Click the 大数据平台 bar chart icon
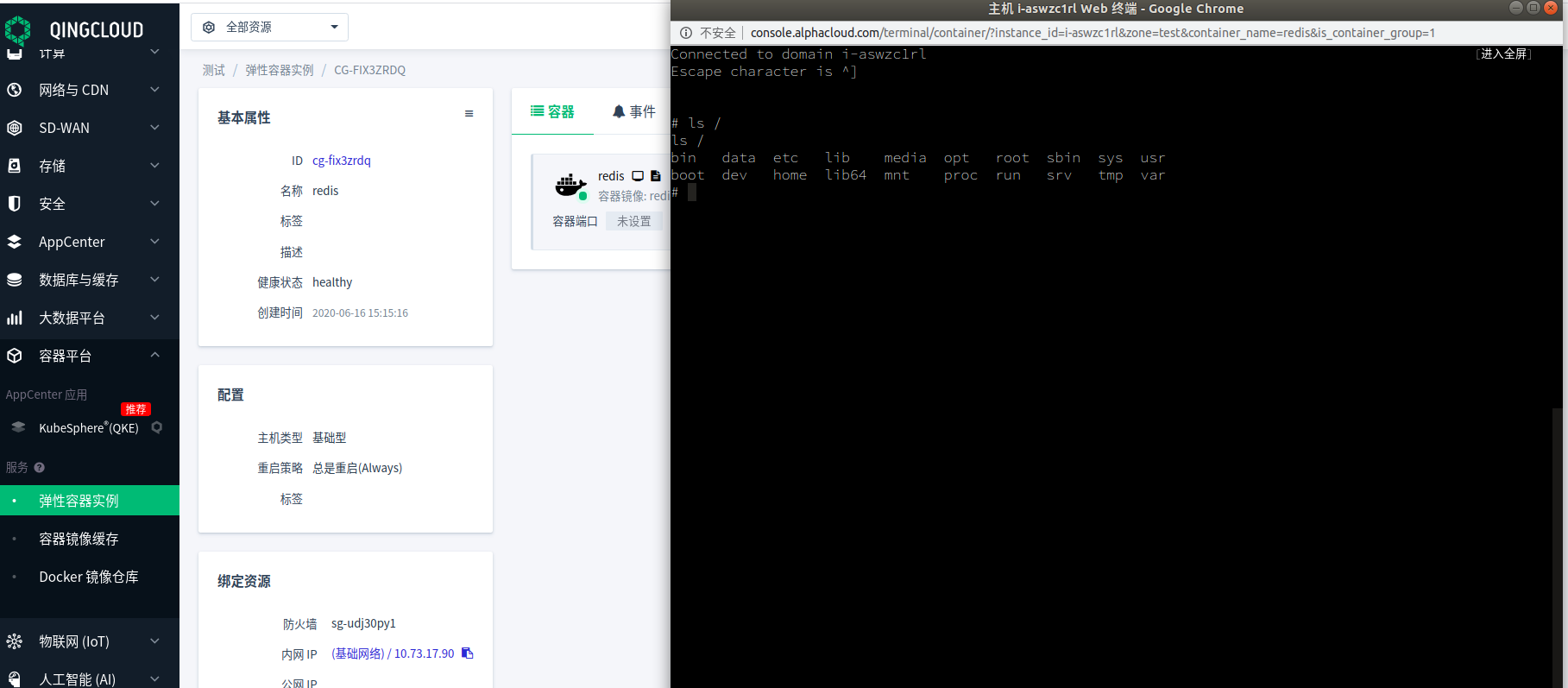 (x=15, y=318)
